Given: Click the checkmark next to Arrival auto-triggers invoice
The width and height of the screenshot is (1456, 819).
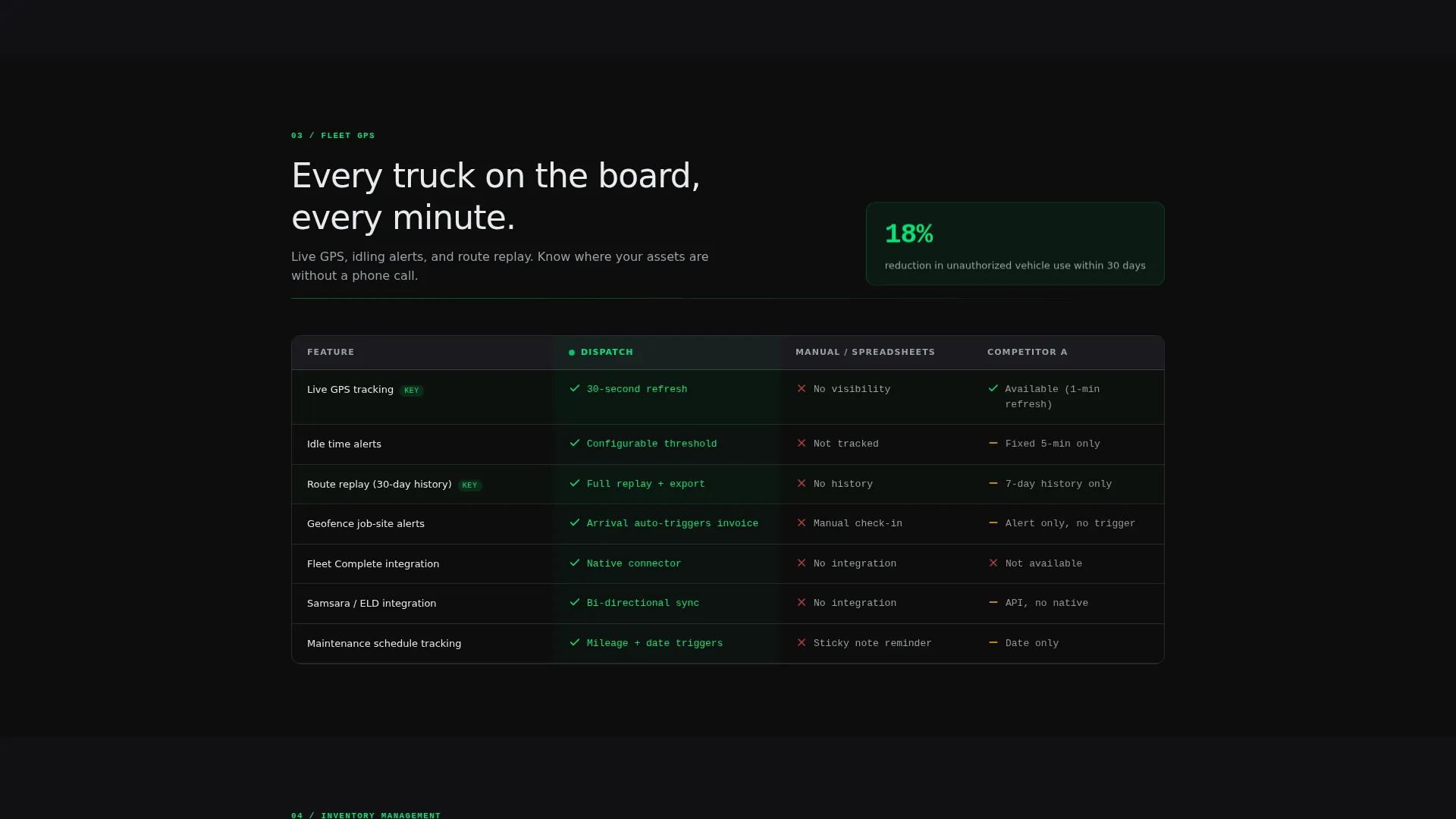Looking at the screenshot, I should [575, 522].
